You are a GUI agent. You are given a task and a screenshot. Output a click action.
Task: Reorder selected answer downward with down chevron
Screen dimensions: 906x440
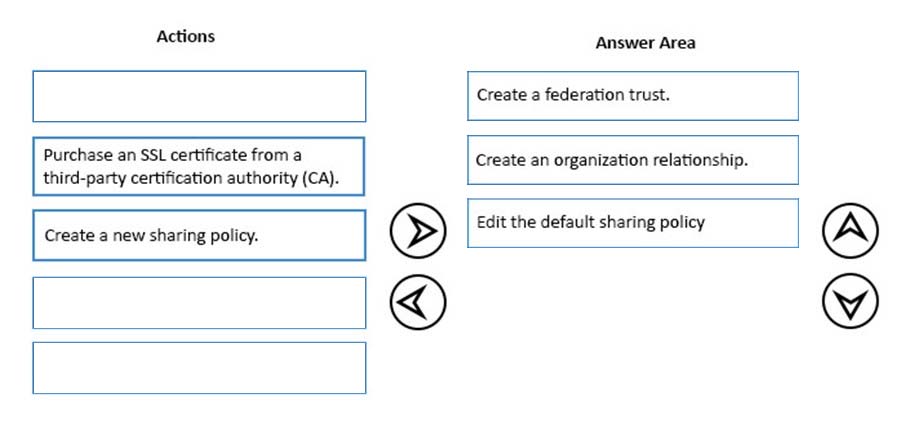pyautogui.click(x=850, y=301)
